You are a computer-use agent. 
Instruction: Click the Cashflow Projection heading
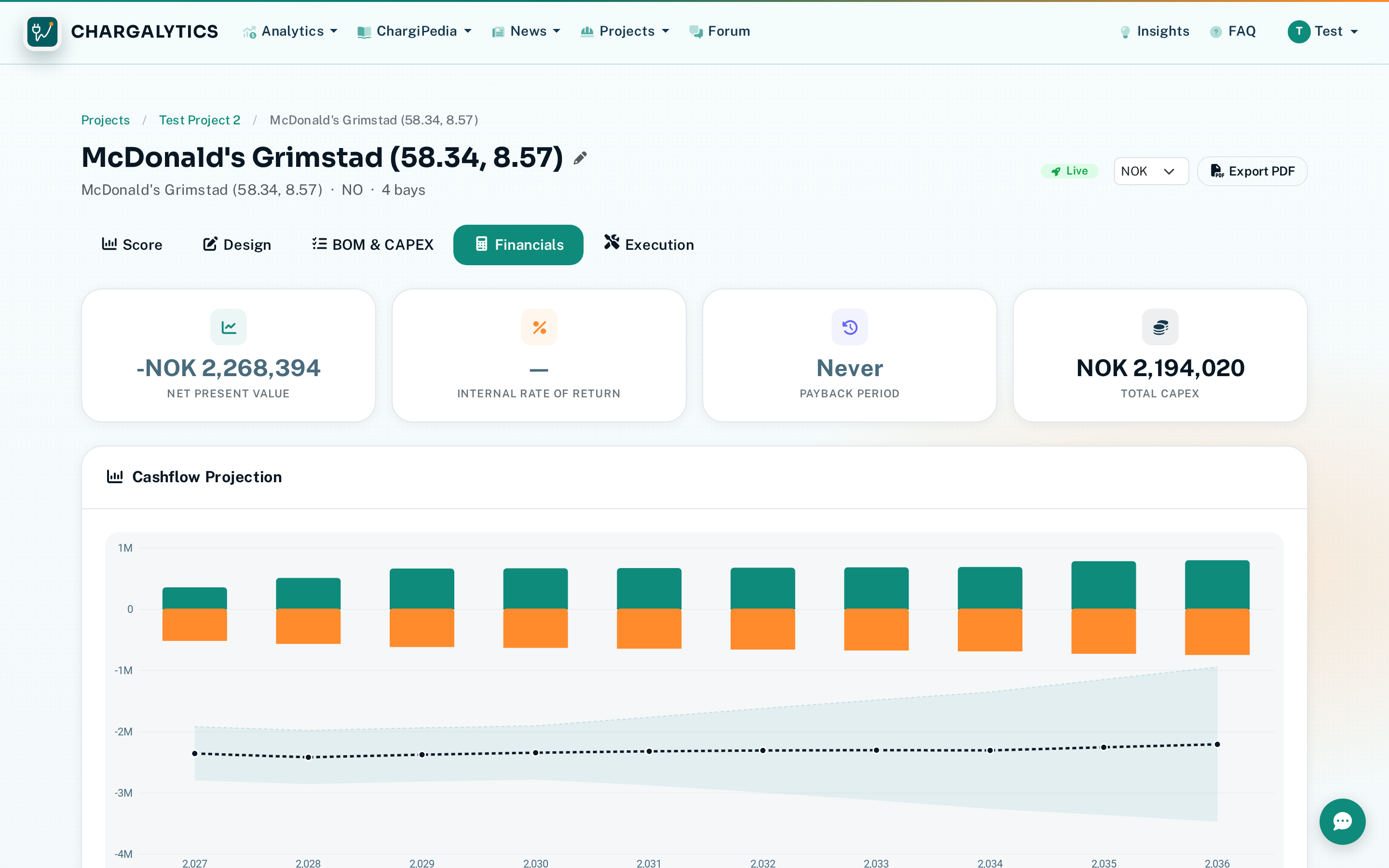(207, 476)
